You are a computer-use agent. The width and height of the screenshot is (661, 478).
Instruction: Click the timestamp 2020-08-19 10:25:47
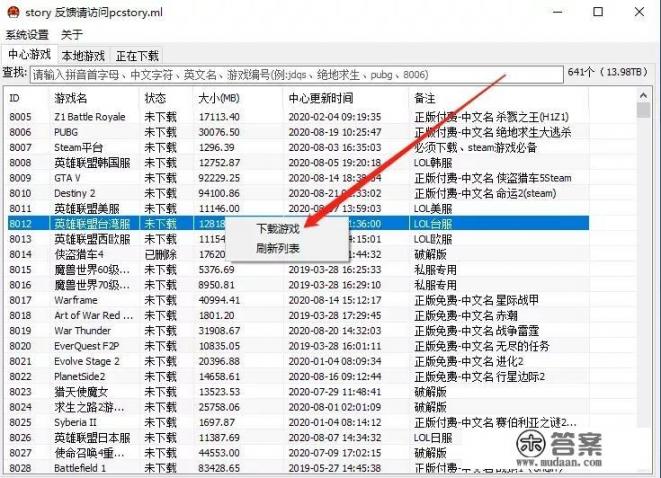point(335,132)
